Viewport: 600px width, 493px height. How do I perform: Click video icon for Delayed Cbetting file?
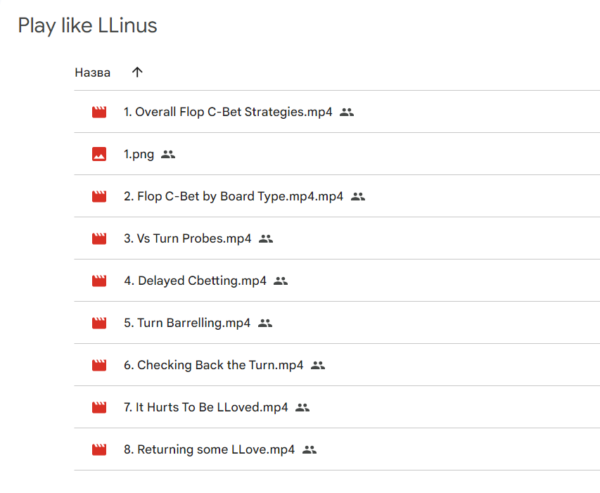tap(99, 281)
